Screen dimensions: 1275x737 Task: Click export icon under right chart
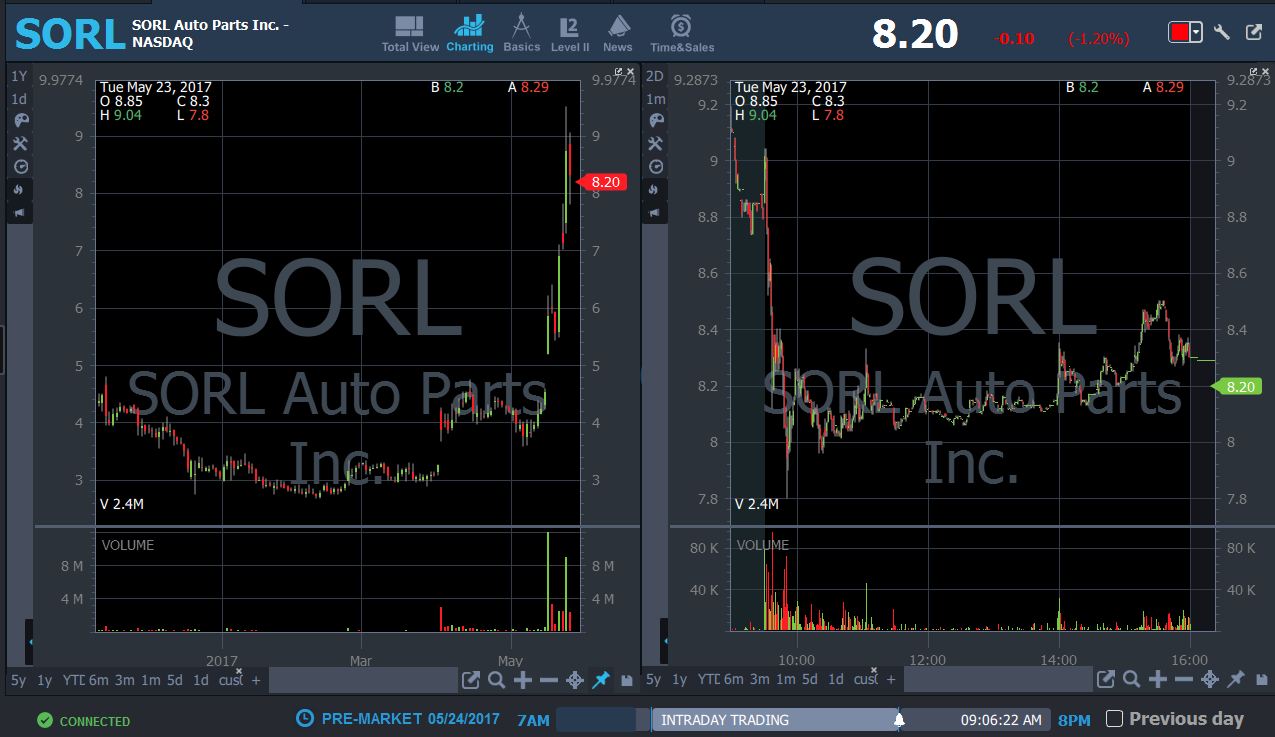point(1106,680)
